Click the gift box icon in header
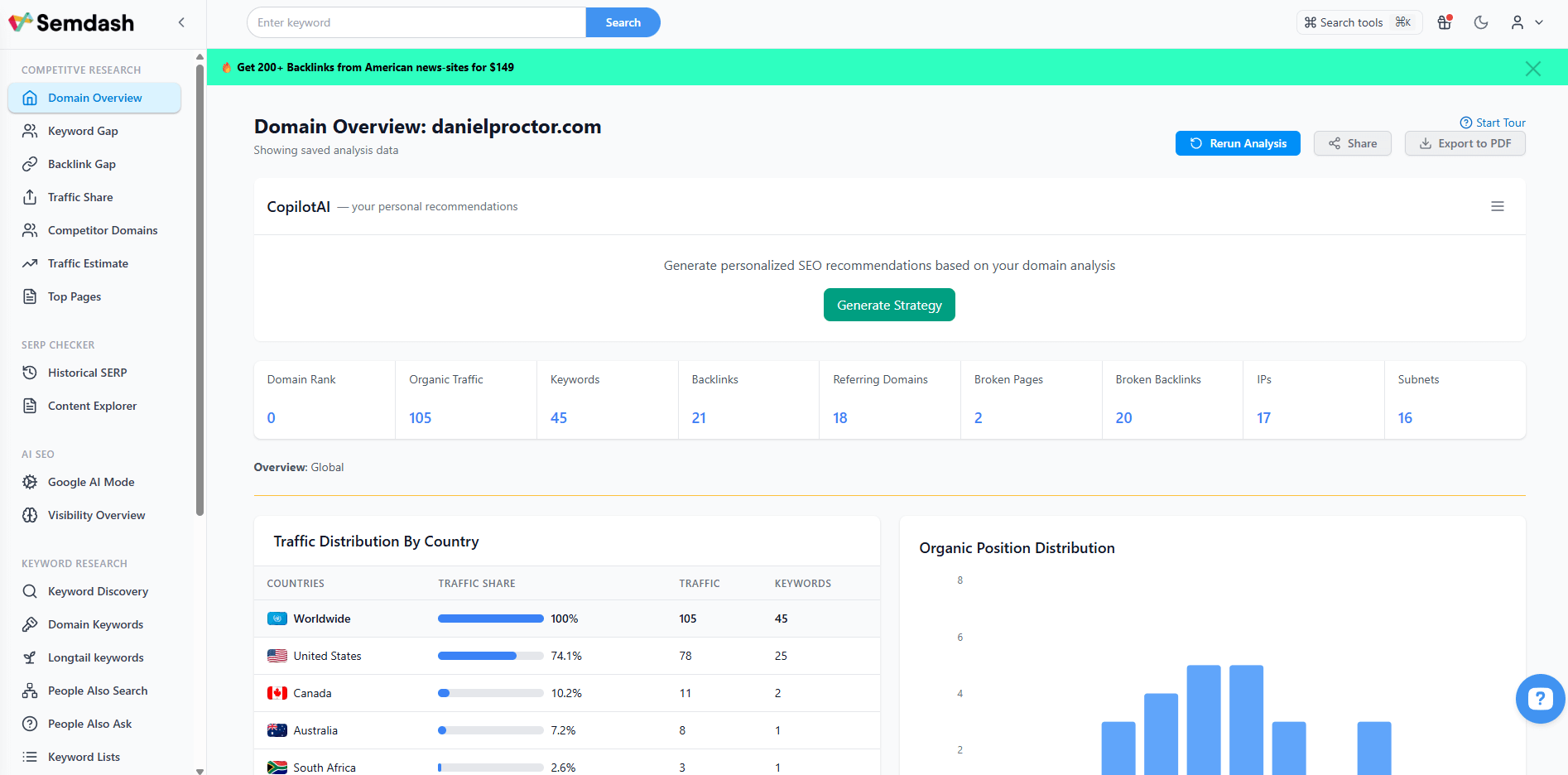The height and width of the screenshot is (775, 1568). coord(1445,22)
